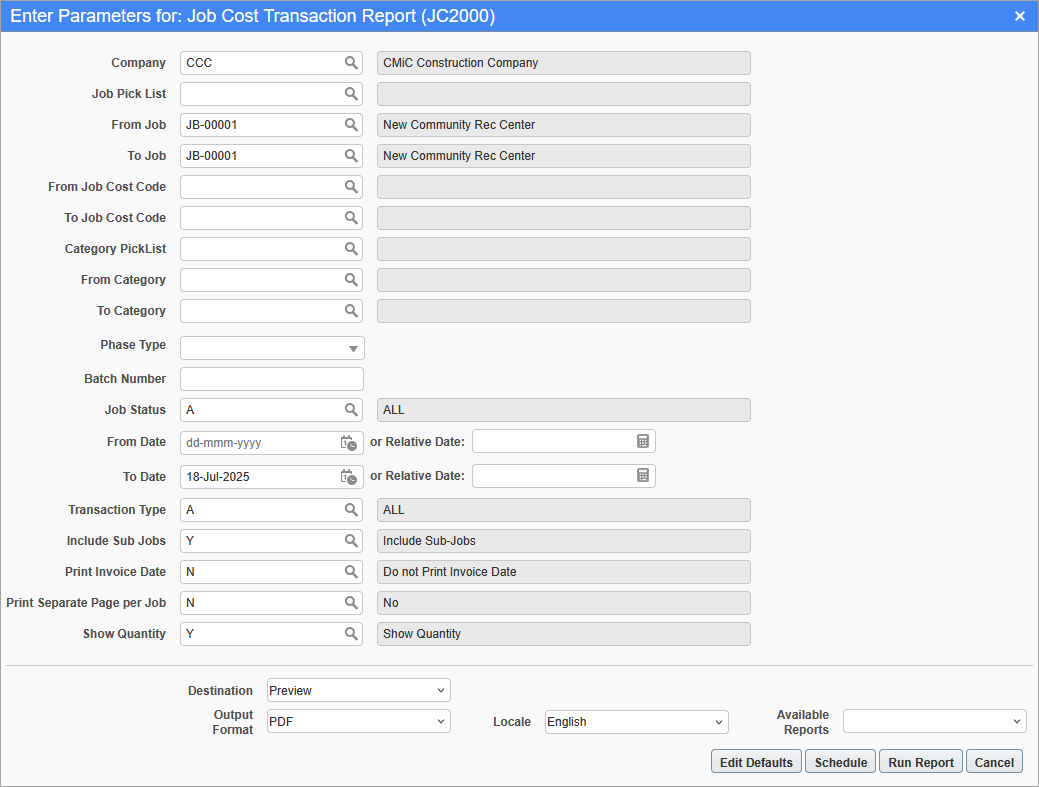Open the Locale dropdown showing English
The height and width of the screenshot is (787, 1039).
pos(636,722)
